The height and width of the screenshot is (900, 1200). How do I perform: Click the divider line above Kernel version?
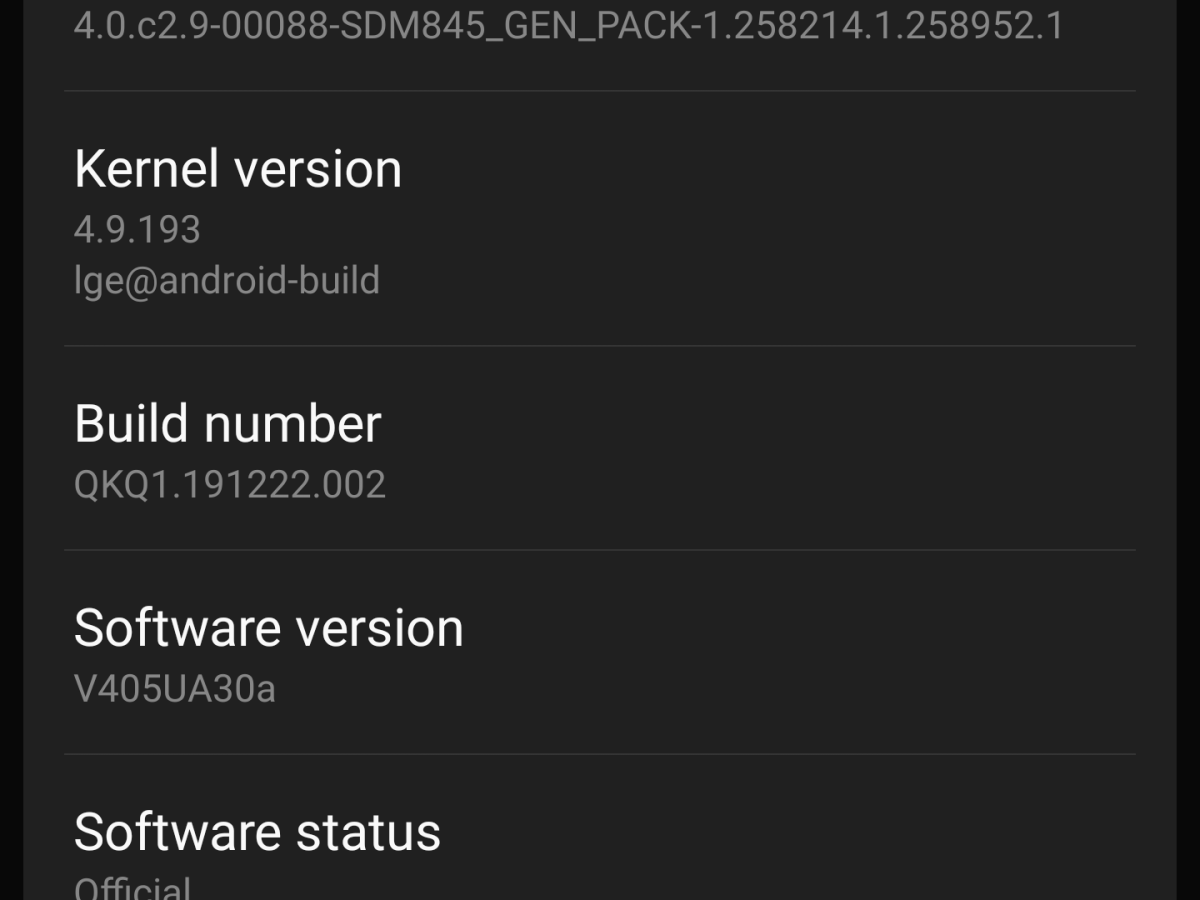(x=600, y=91)
